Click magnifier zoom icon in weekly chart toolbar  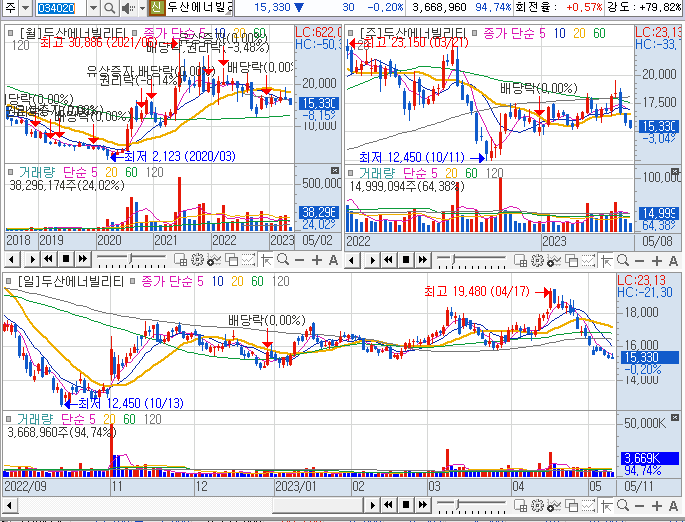(623, 261)
